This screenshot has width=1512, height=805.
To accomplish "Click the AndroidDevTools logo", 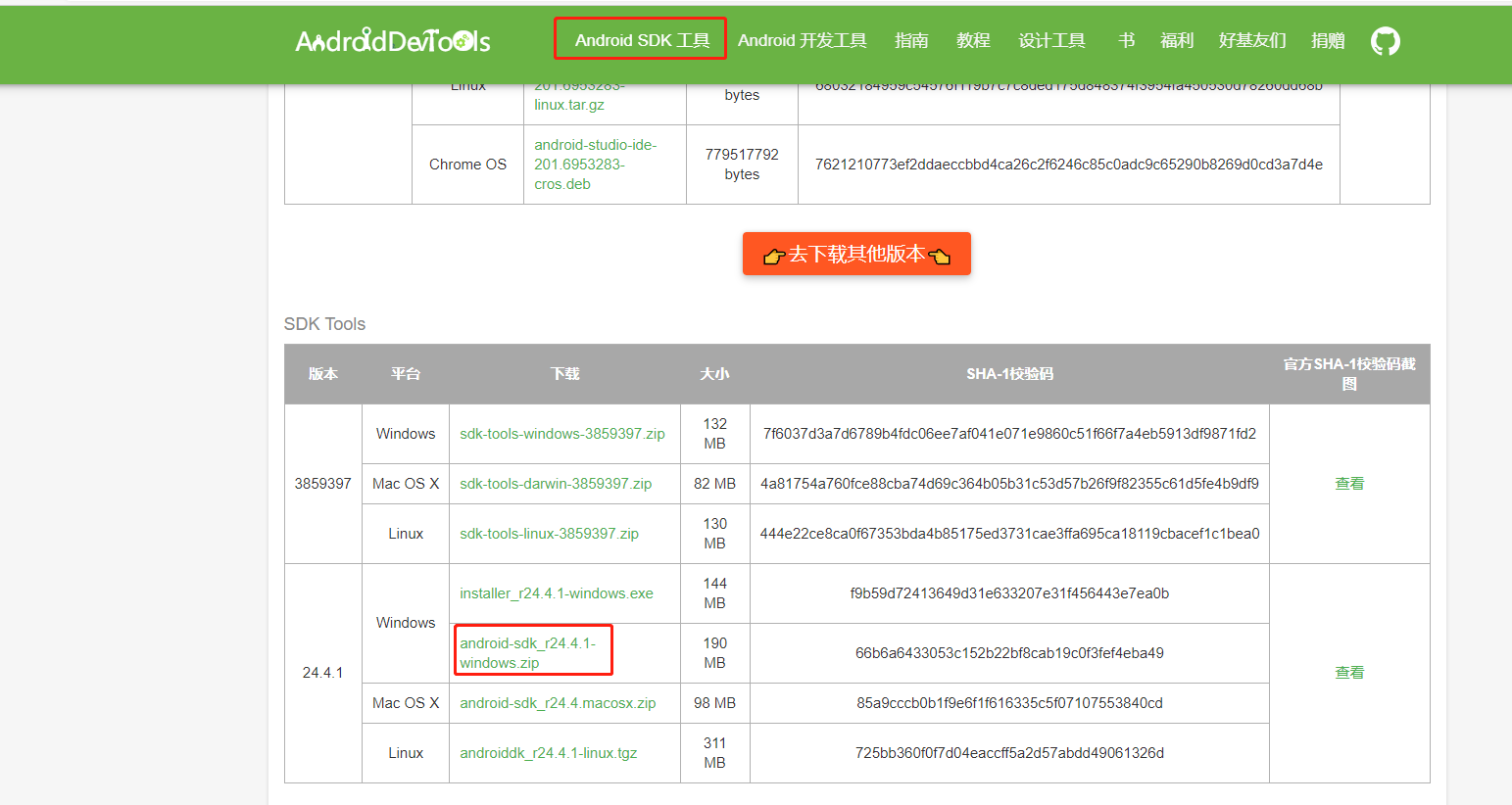I will 391,40.
